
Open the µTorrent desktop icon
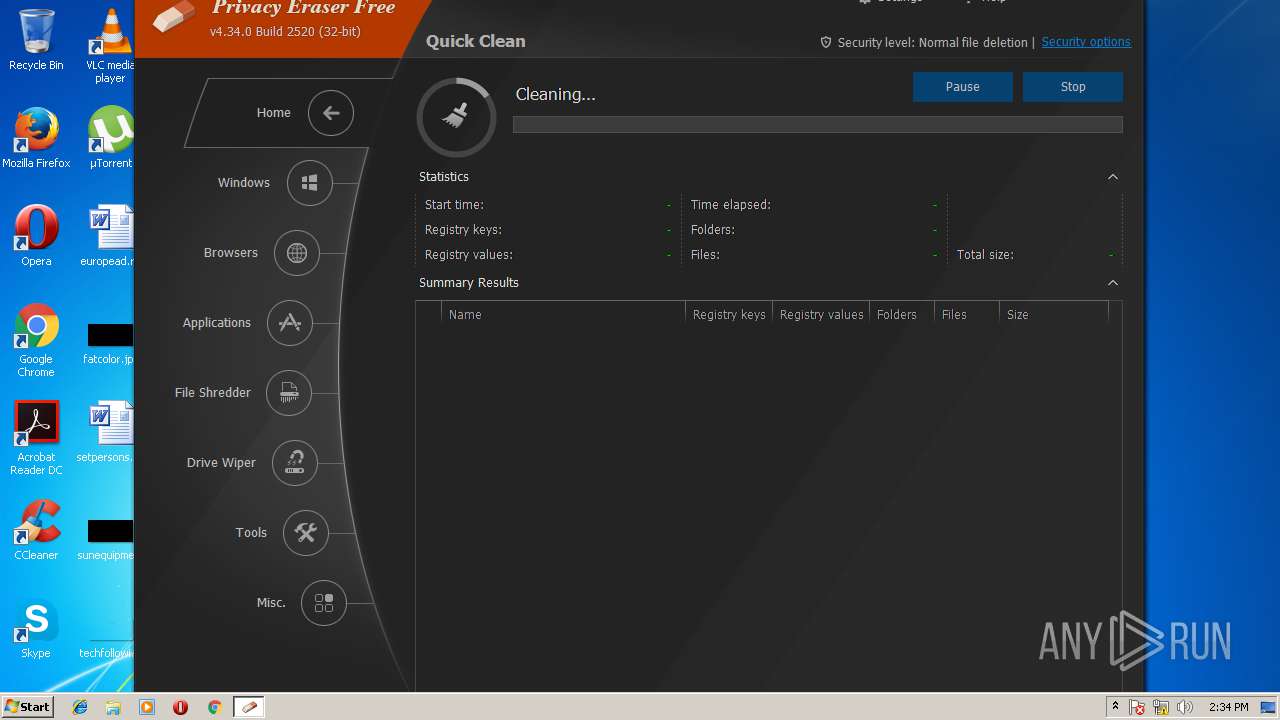pos(110,138)
